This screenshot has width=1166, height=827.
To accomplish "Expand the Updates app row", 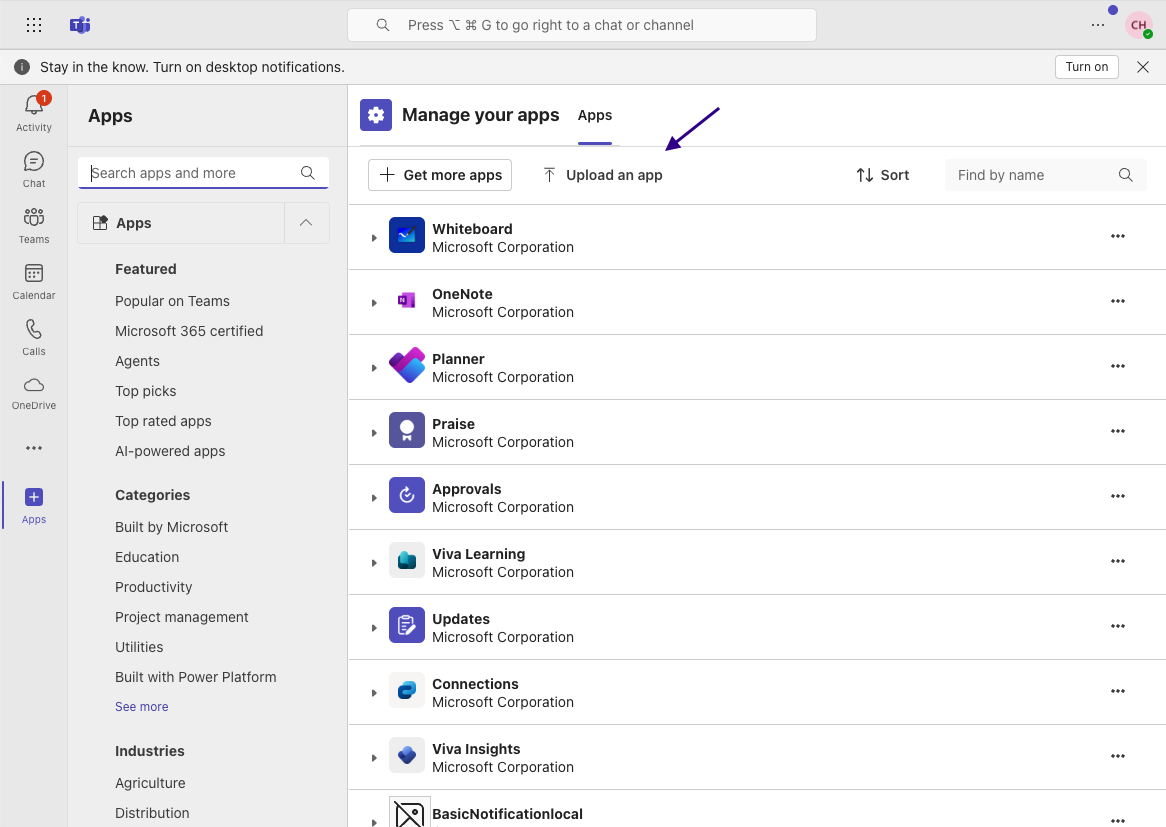I will click(x=374, y=628).
